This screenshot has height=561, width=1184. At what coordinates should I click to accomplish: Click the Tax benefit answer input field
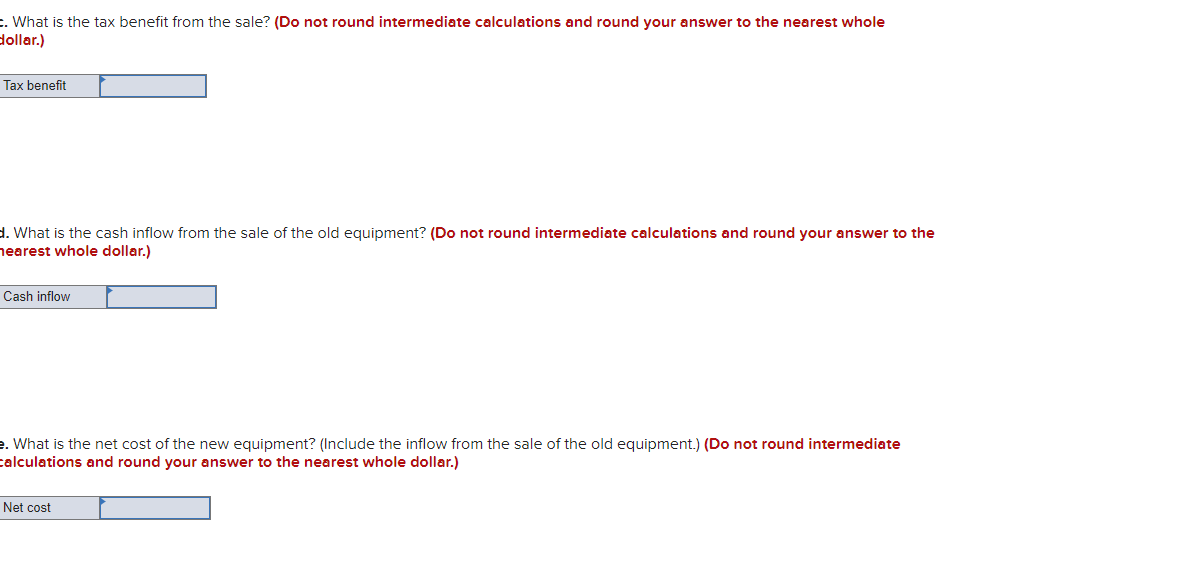[153, 86]
